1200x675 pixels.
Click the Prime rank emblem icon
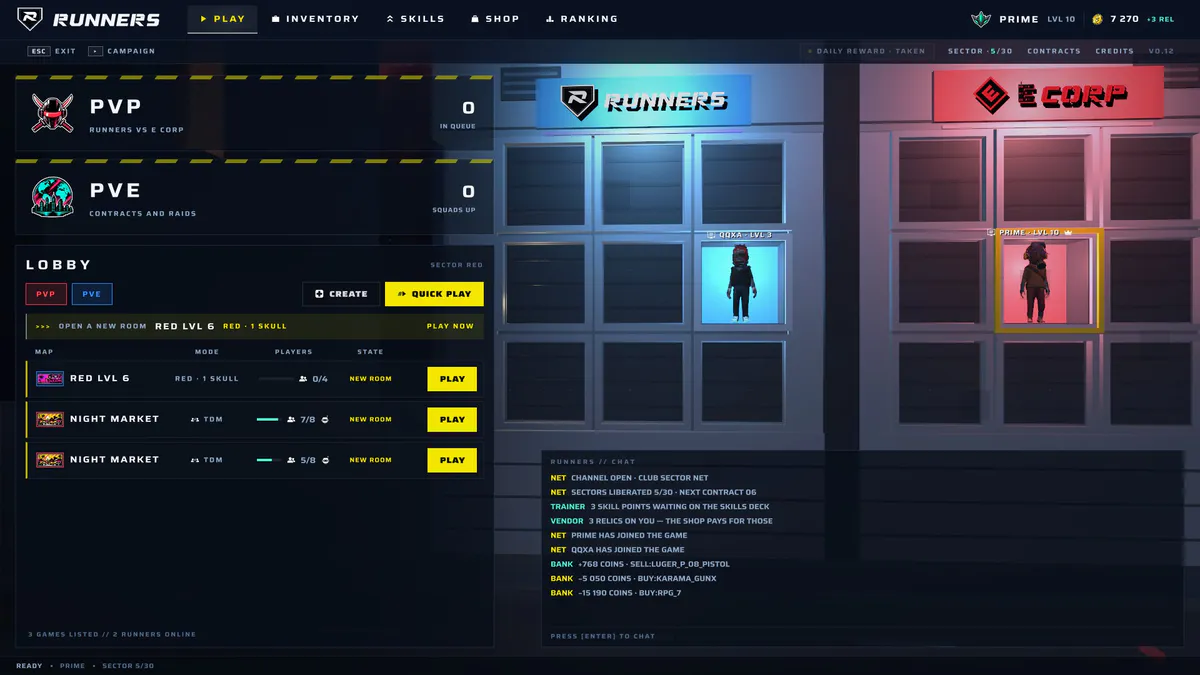[x=980, y=19]
